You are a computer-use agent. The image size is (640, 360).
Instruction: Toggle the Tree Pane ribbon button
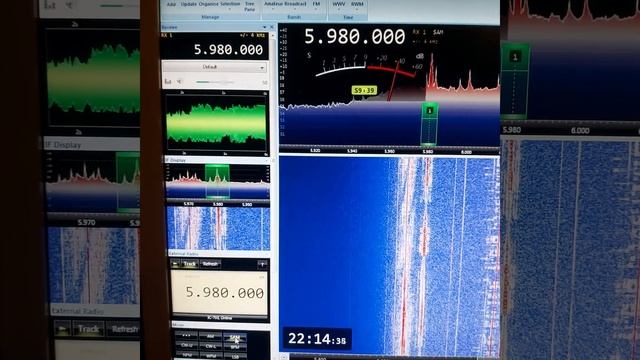pos(249,6)
